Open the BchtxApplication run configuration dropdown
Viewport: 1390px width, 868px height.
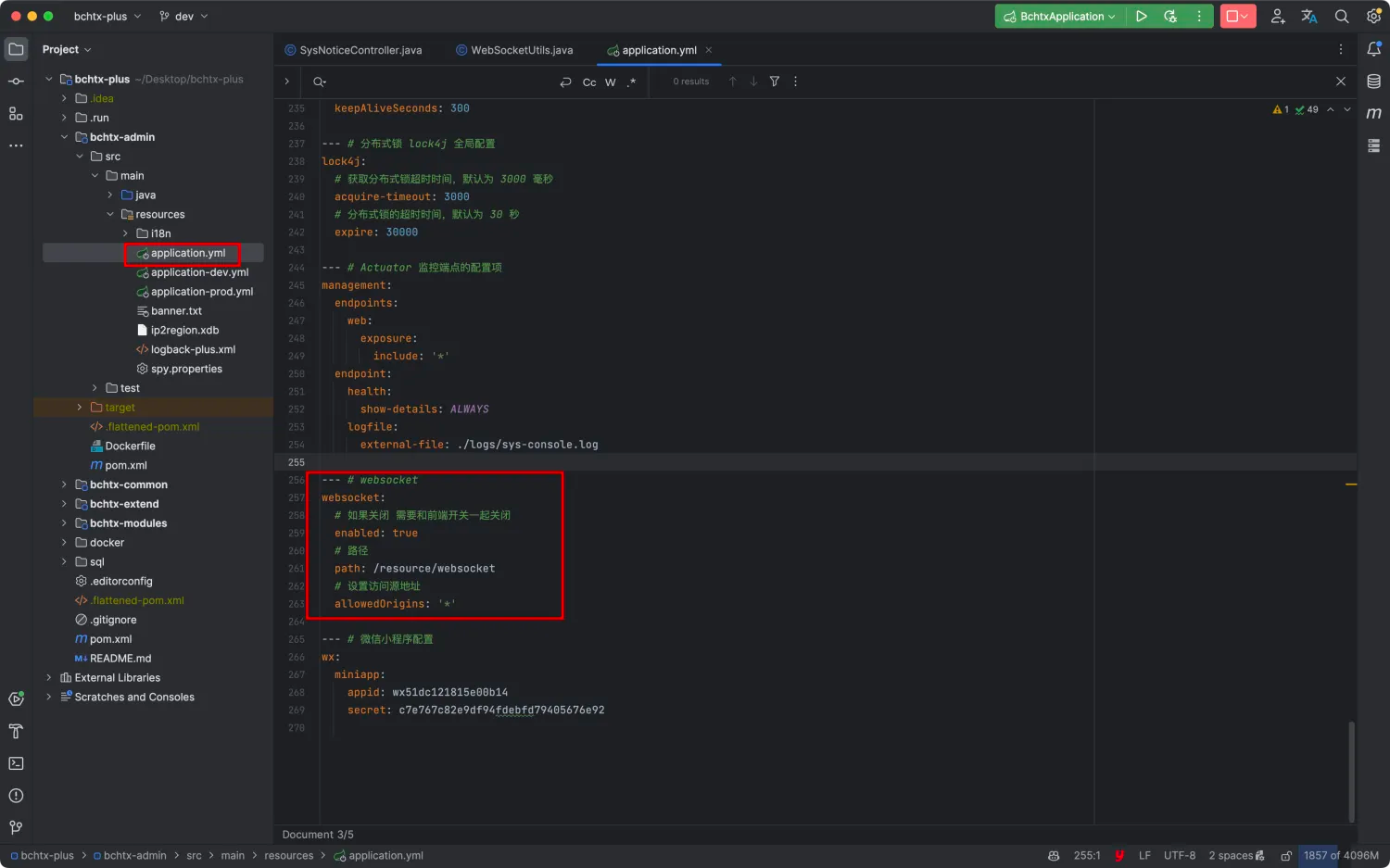coord(1057,16)
